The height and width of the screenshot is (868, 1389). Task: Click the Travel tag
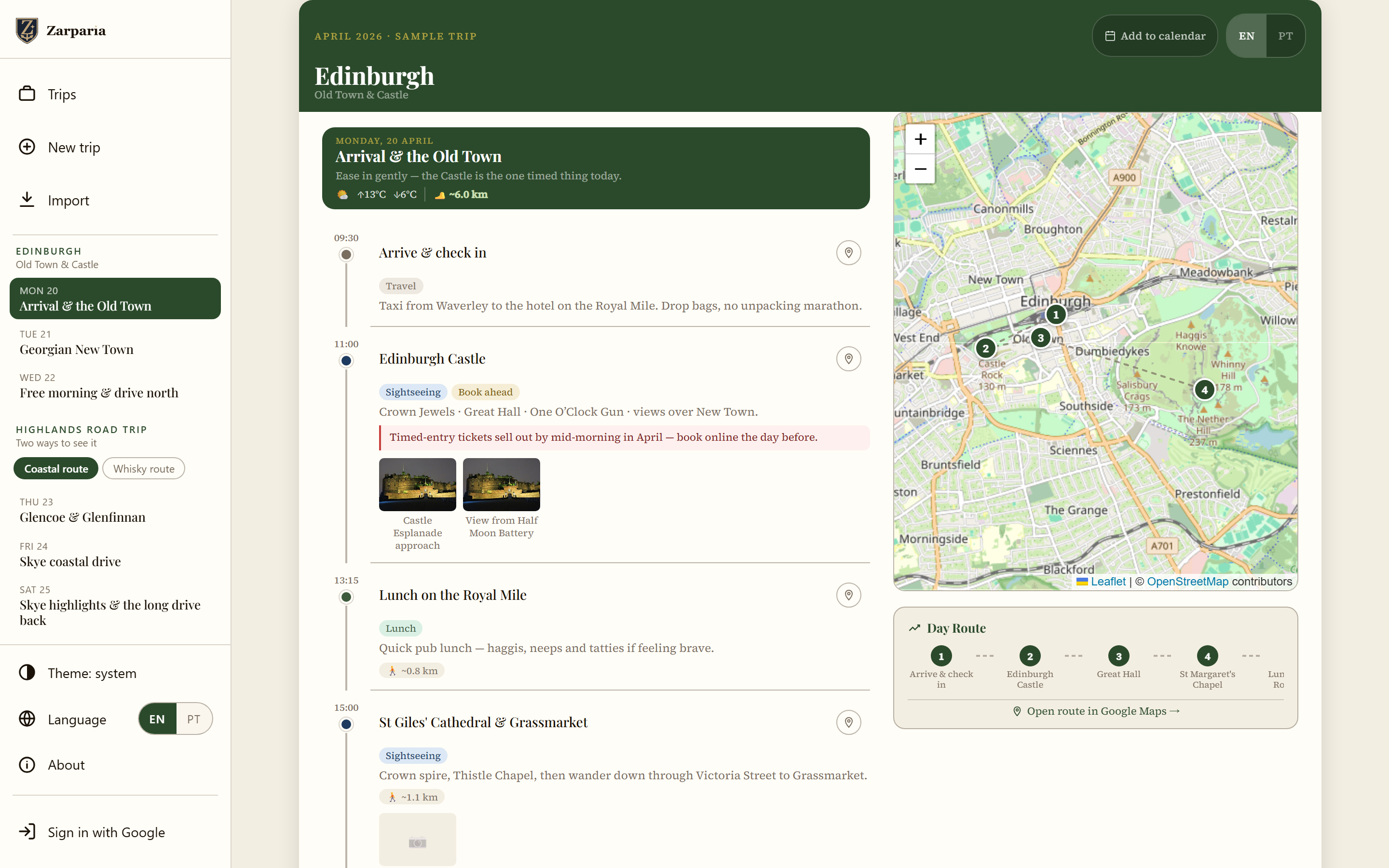click(x=401, y=286)
